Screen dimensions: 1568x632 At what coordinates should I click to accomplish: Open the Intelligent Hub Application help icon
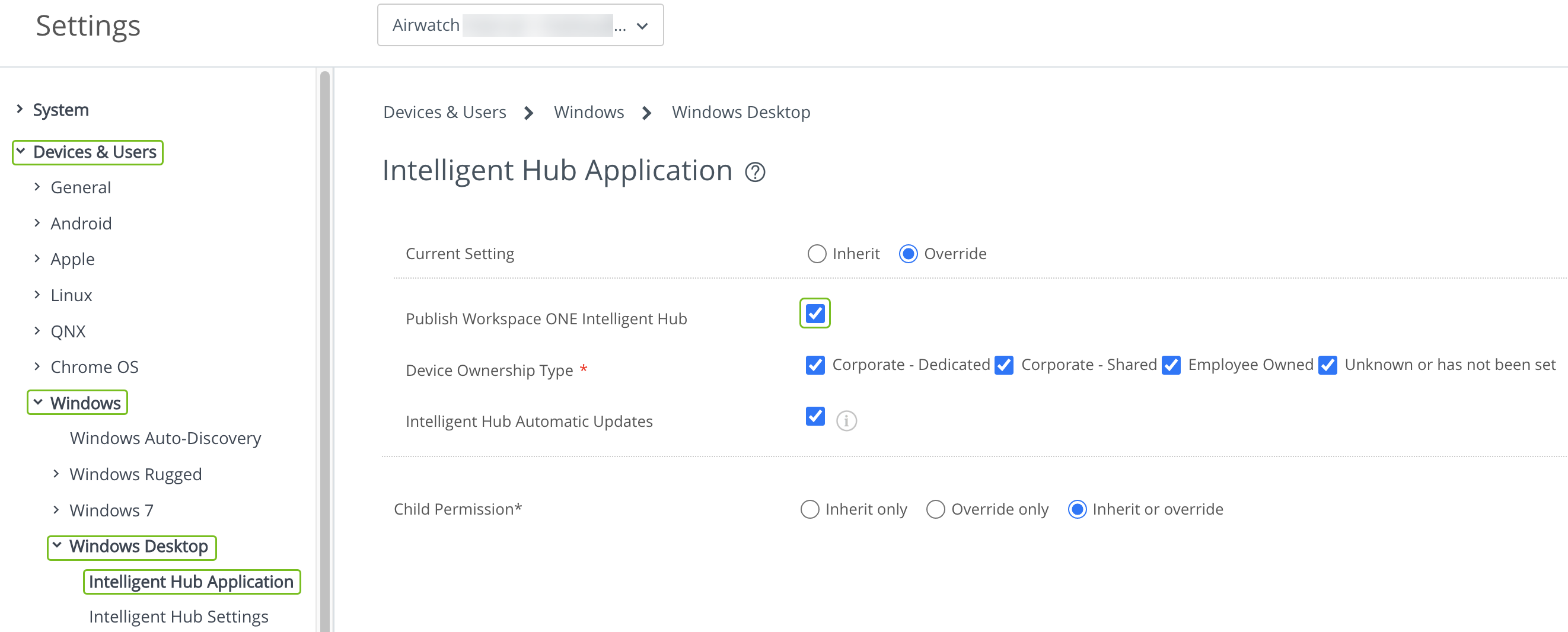click(755, 172)
